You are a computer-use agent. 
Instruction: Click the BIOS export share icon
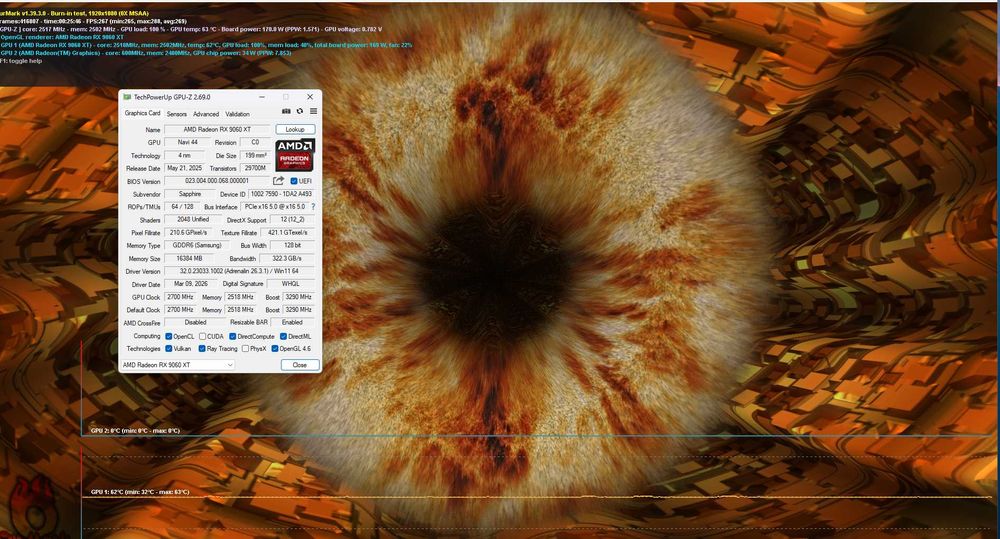click(279, 181)
